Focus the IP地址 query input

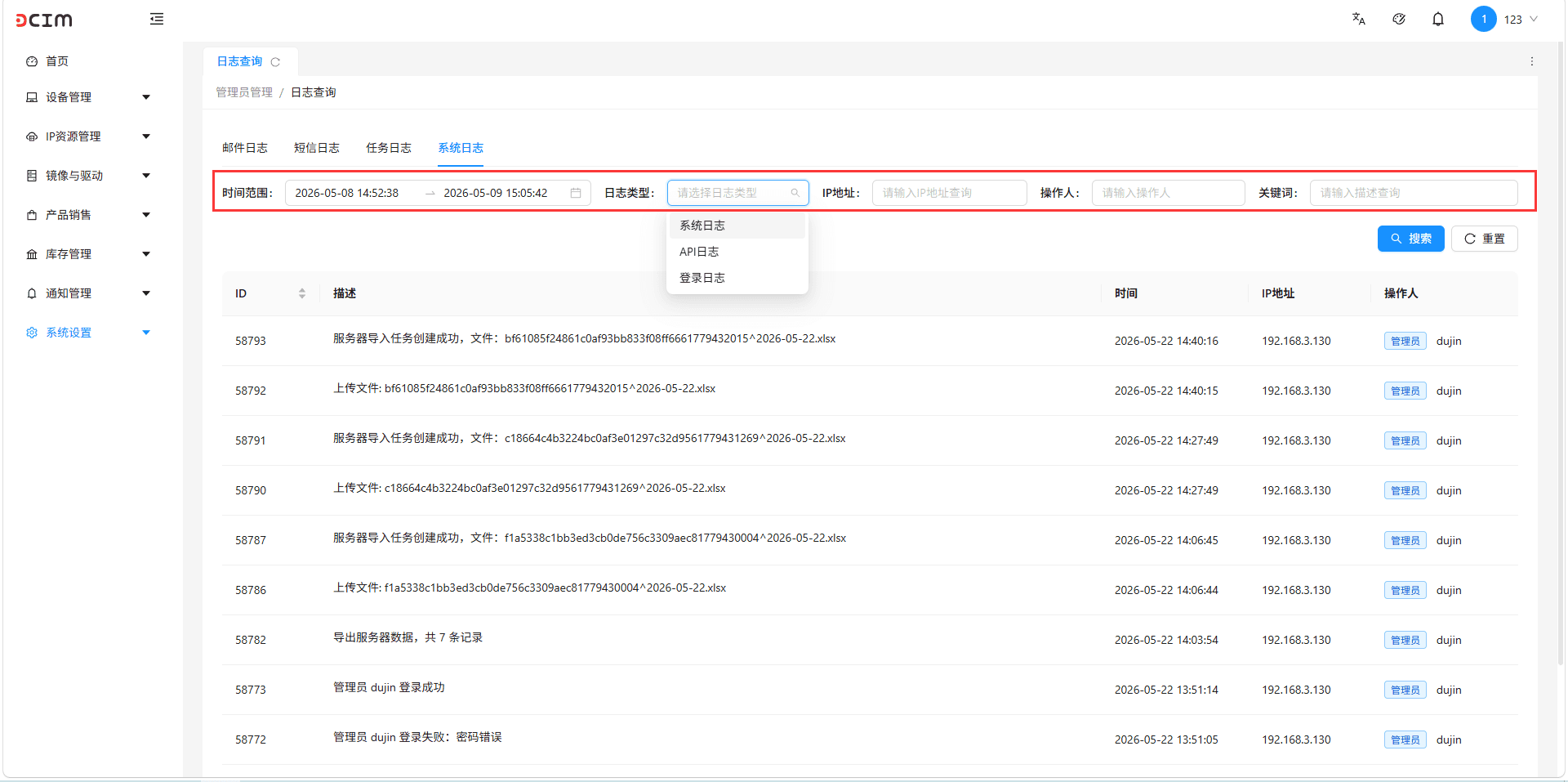pyautogui.click(x=950, y=193)
